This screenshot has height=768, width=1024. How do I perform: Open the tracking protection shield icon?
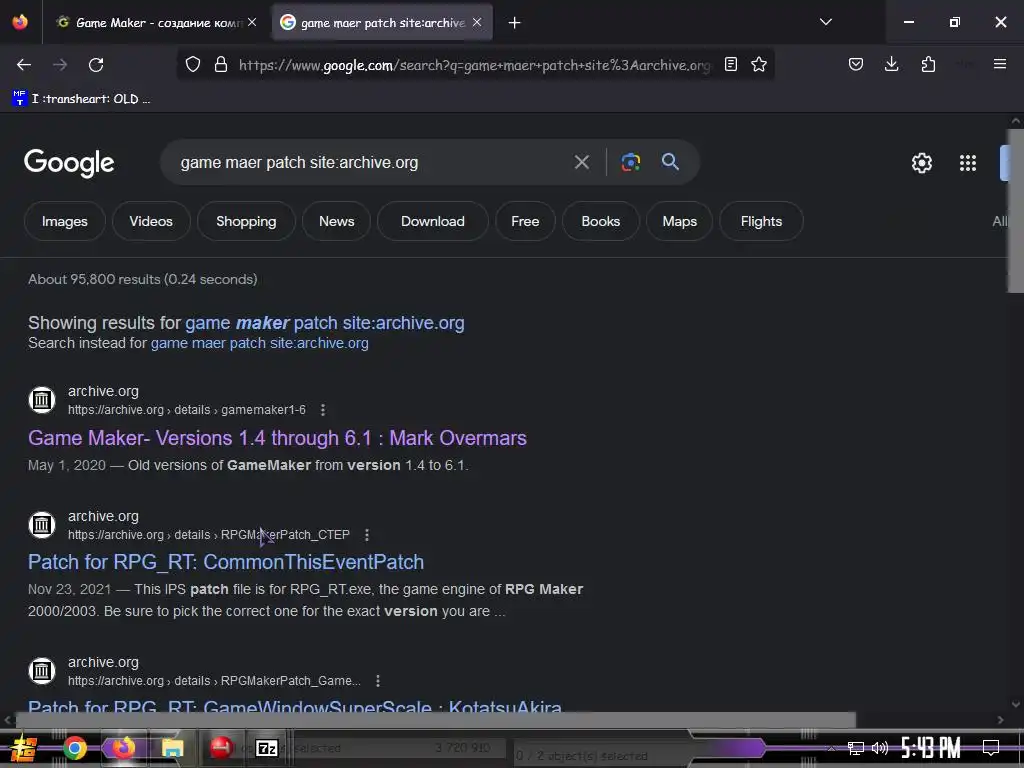pos(193,65)
